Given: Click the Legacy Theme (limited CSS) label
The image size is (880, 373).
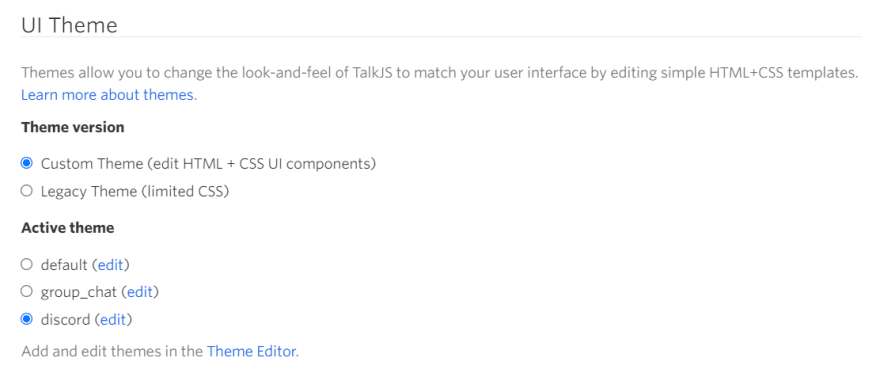Looking at the screenshot, I should tap(135, 191).
